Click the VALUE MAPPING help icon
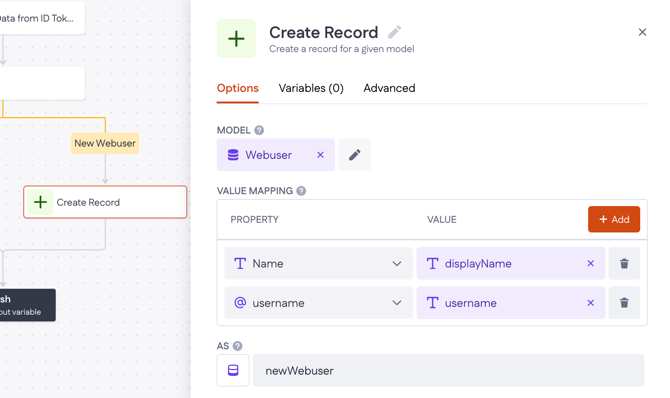 coord(301,191)
